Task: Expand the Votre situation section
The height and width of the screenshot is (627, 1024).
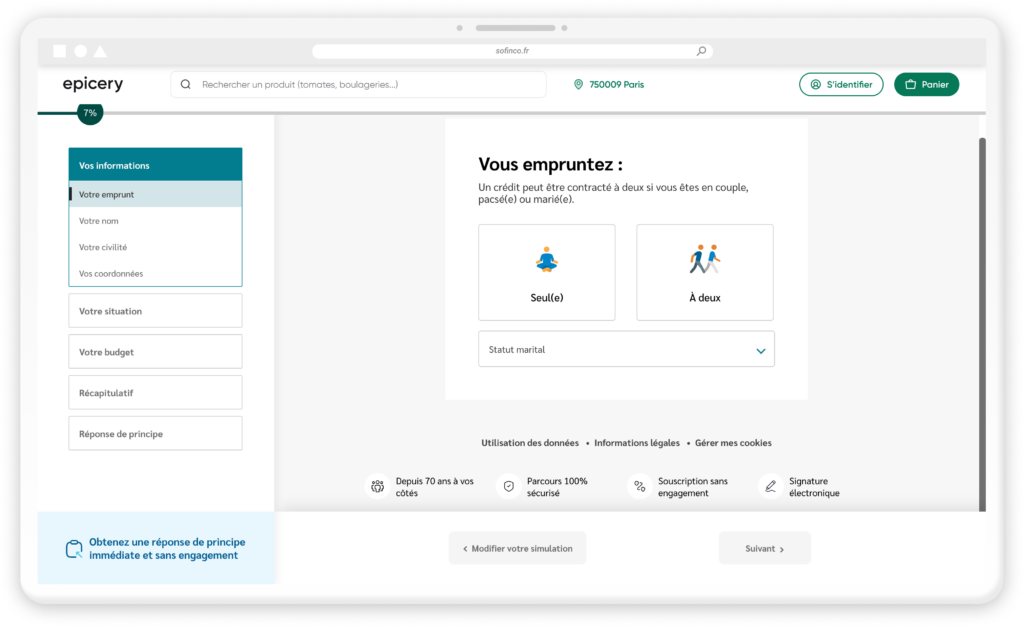Action: [155, 311]
